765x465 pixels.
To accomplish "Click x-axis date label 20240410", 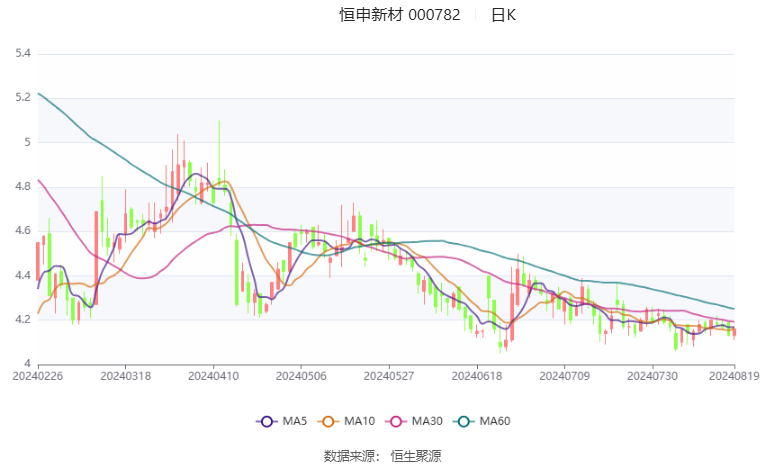I will [213, 376].
